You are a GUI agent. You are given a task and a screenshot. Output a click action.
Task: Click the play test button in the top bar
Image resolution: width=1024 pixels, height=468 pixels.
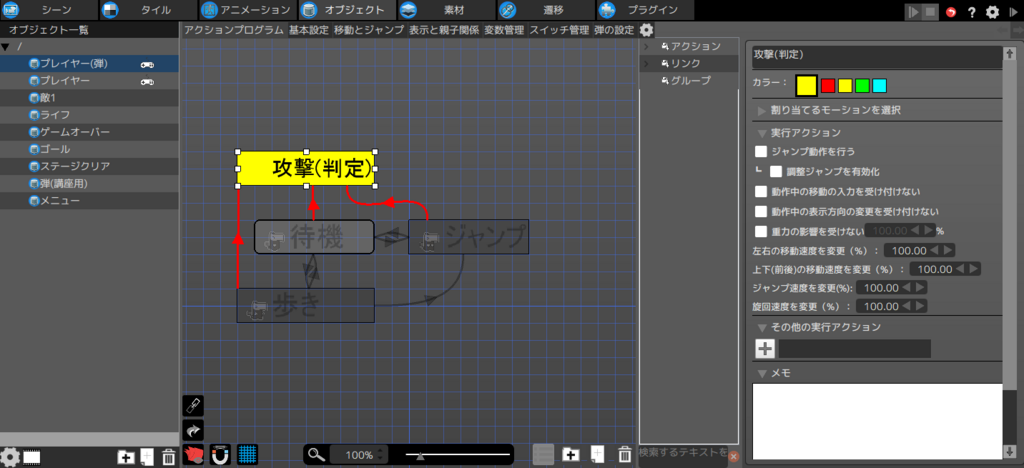coord(914,12)
